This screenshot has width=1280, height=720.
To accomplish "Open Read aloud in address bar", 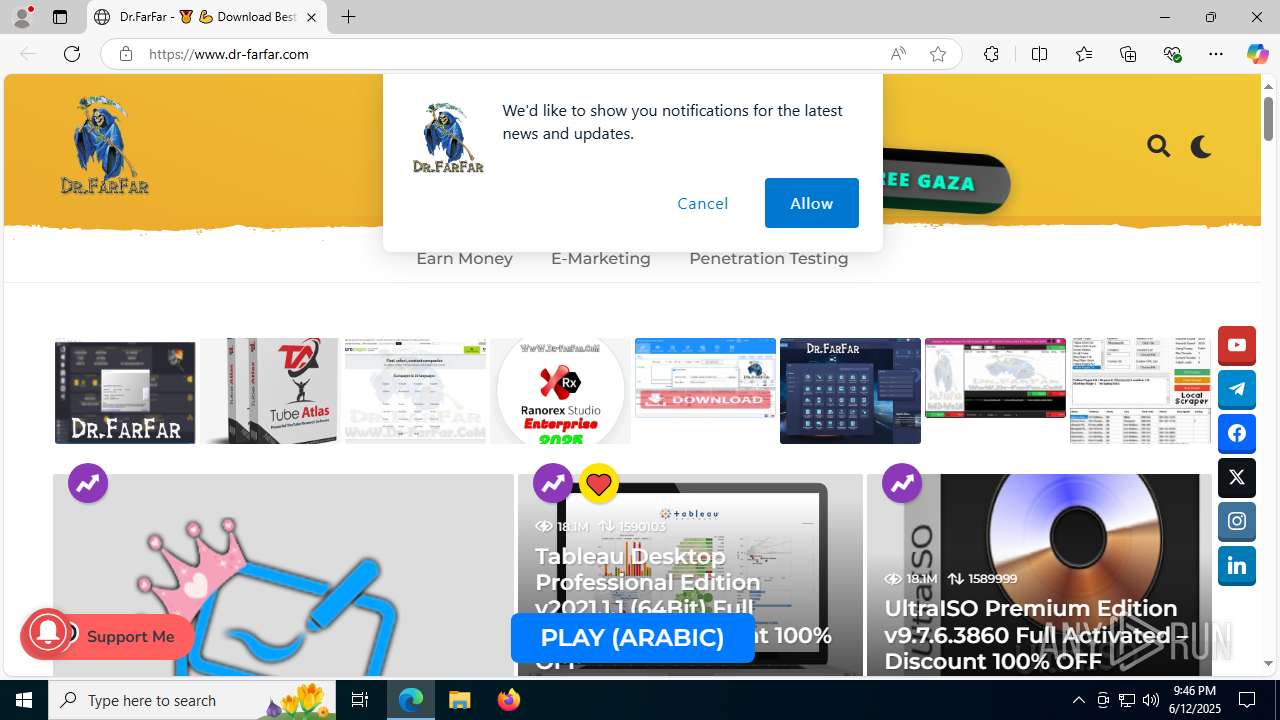I will click(x=898, y=54).
